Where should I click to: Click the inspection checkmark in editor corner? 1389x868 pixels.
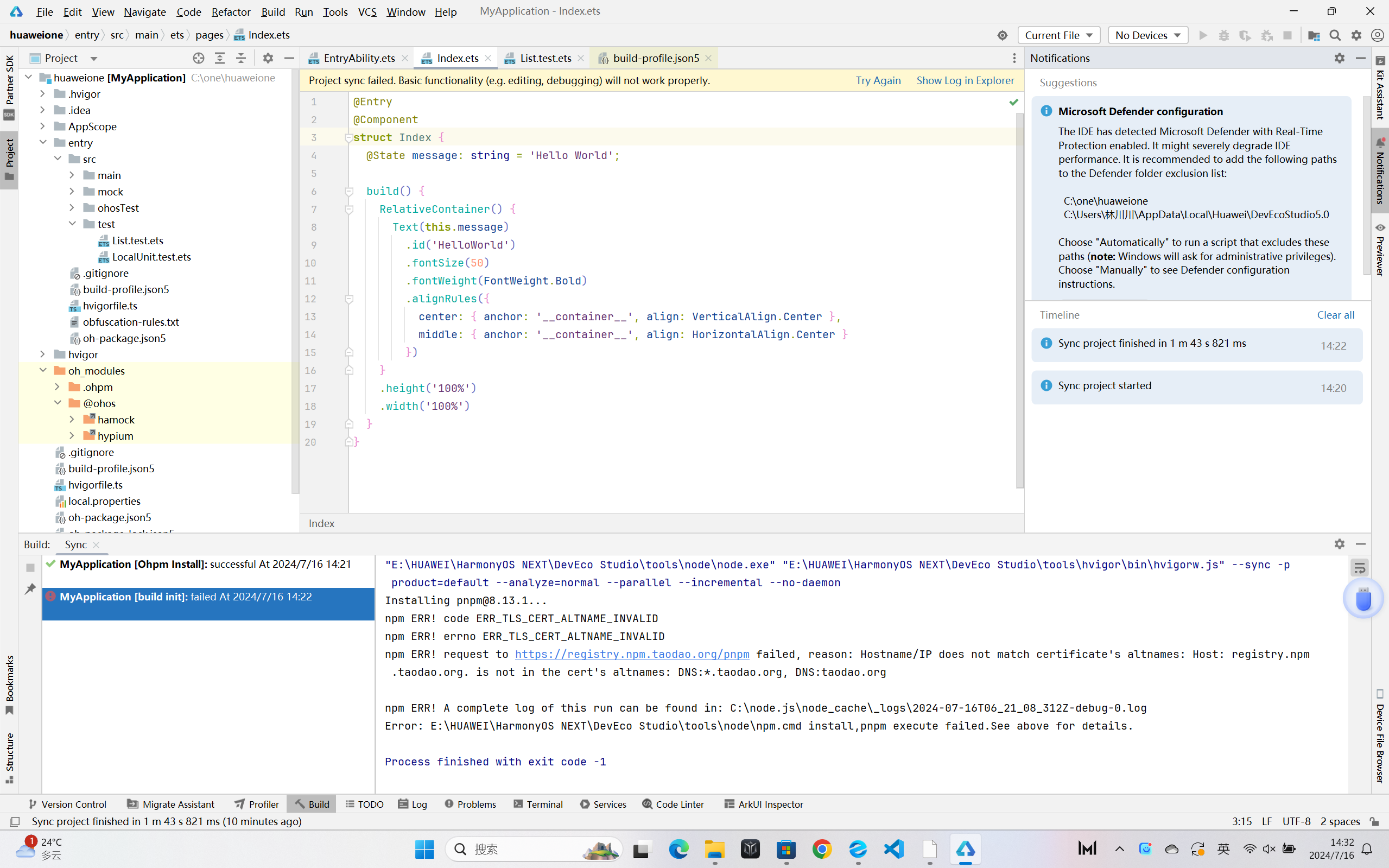[x=1013, y=102]
